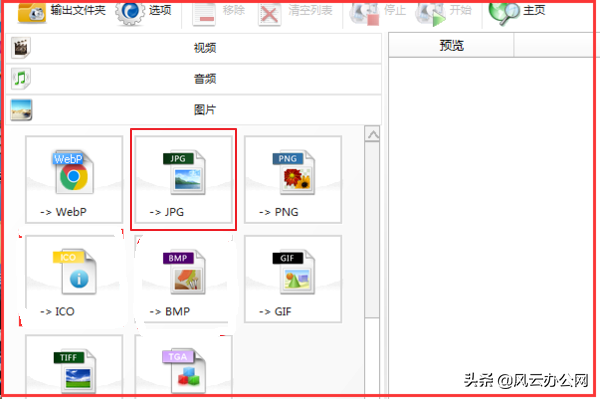Select the ICO conversion icon
600x399 pixels.
click(75, 272)
